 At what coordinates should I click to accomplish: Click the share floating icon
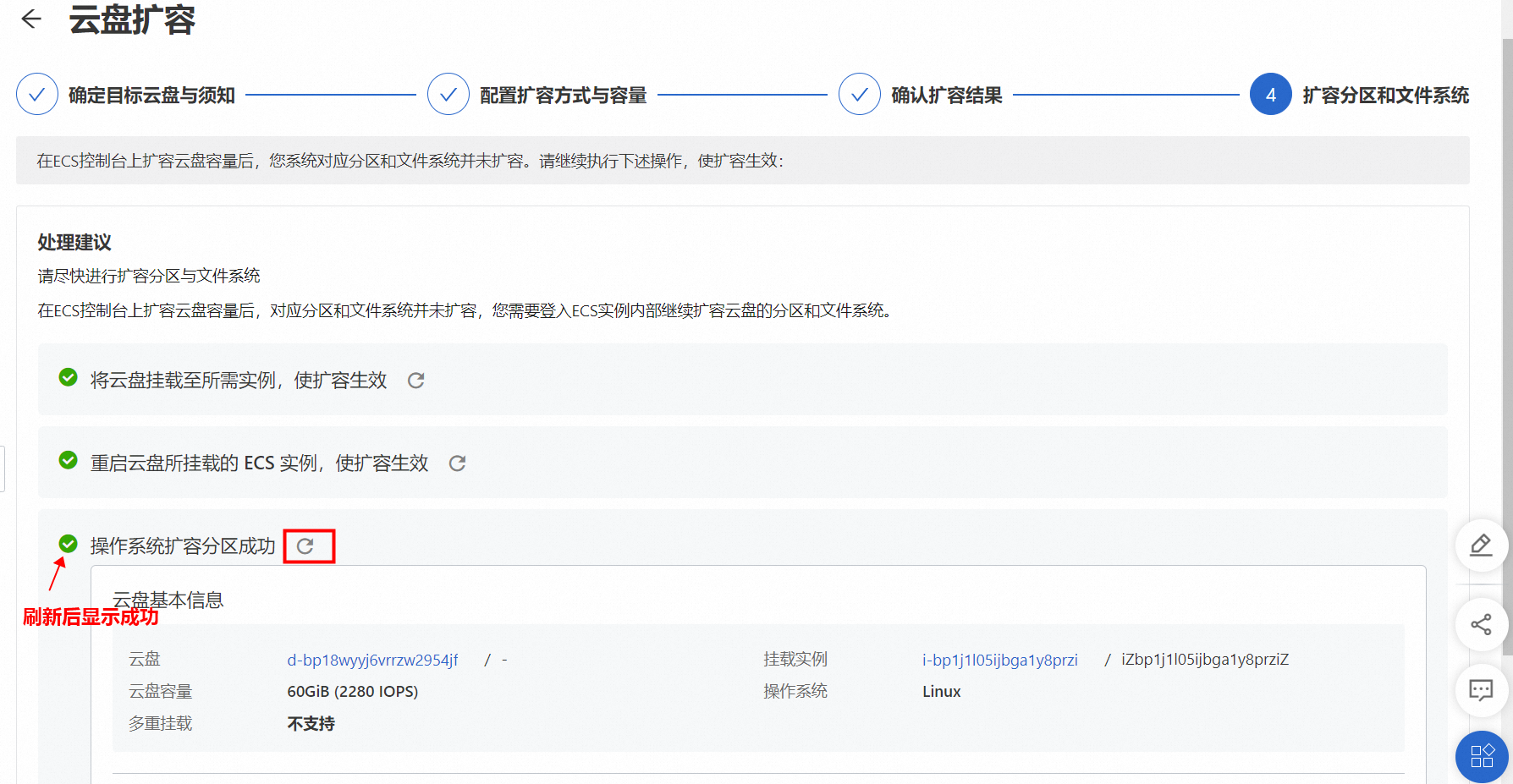1481,625
